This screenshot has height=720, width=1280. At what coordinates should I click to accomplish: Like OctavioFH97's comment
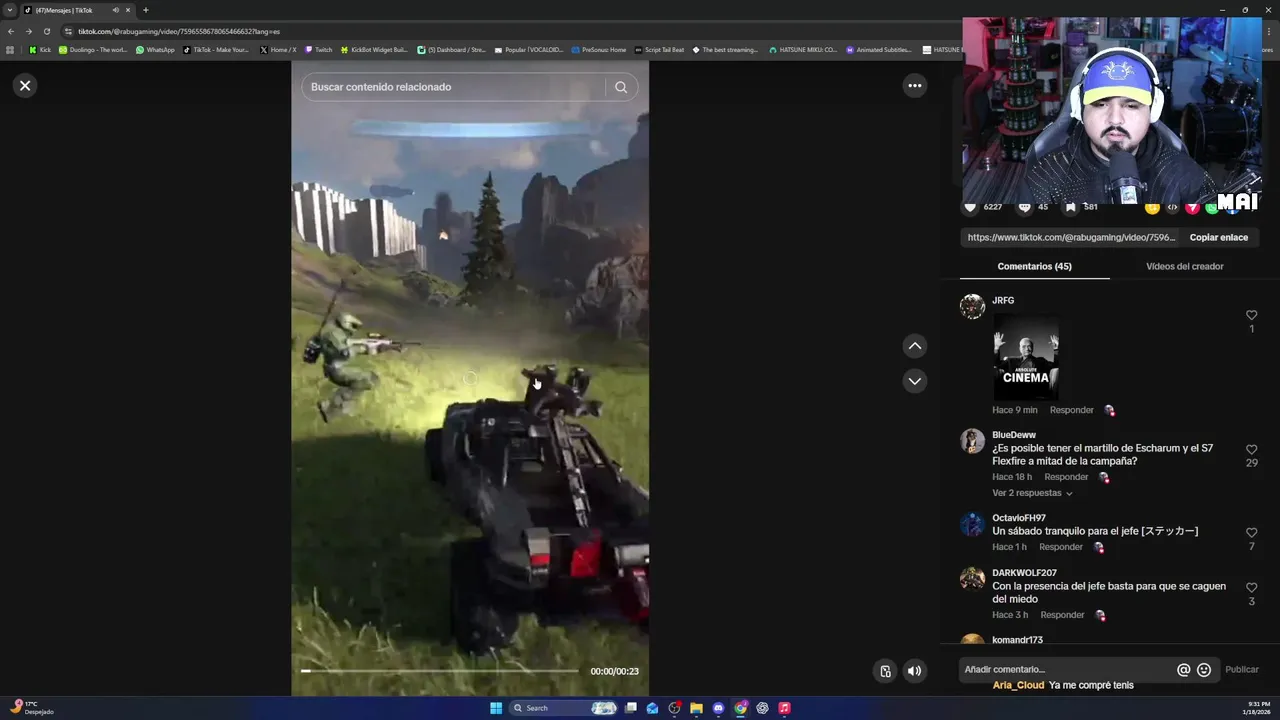coord(1251,533)
